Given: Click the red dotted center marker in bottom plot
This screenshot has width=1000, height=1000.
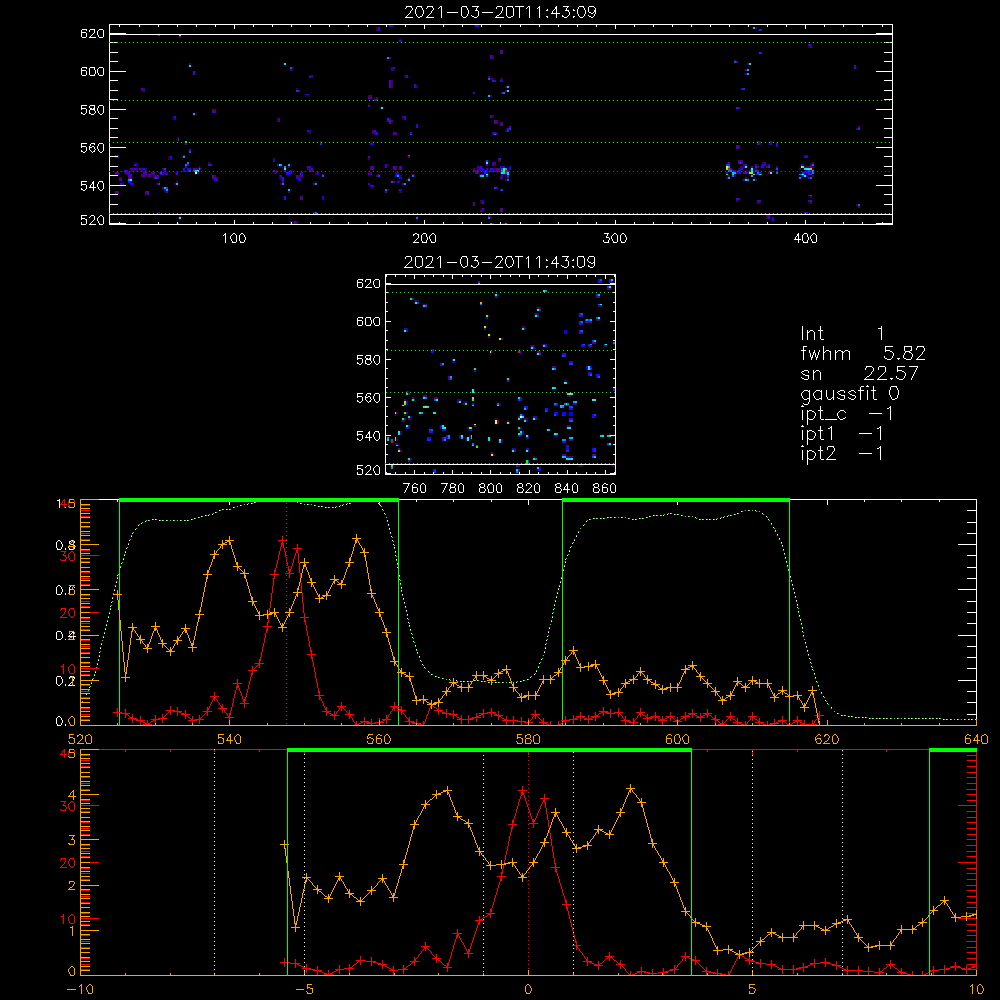Looking at the screenshot, I should click(x=528, y=862).
